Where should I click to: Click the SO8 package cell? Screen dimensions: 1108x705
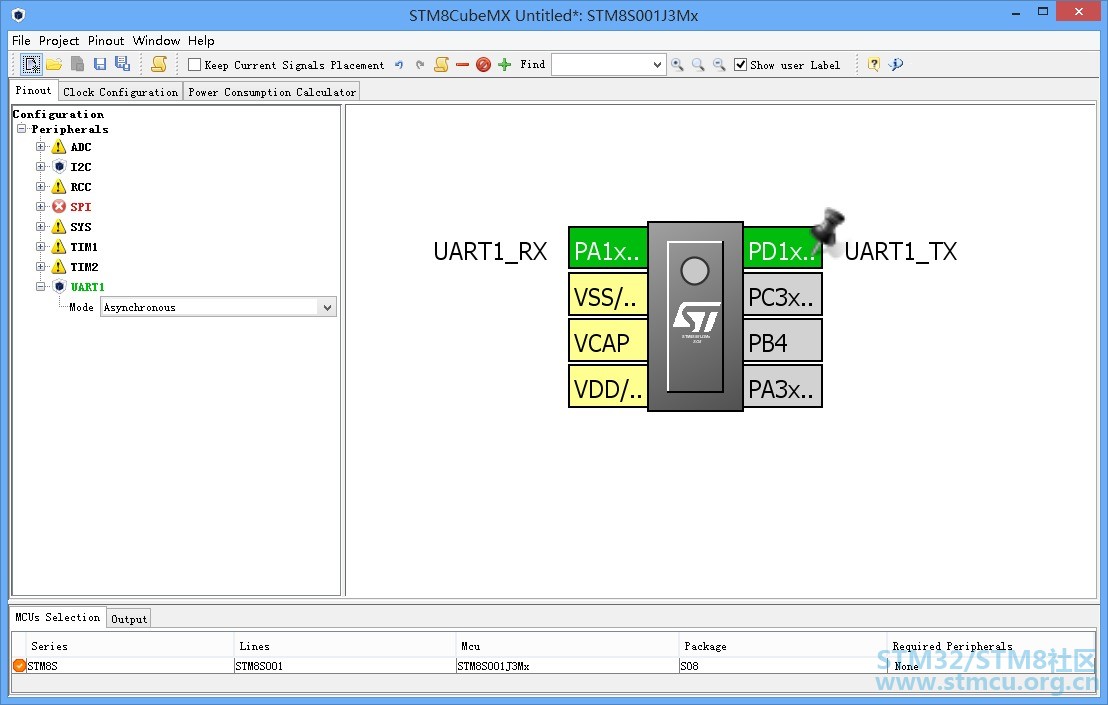(x=783, y=665)
